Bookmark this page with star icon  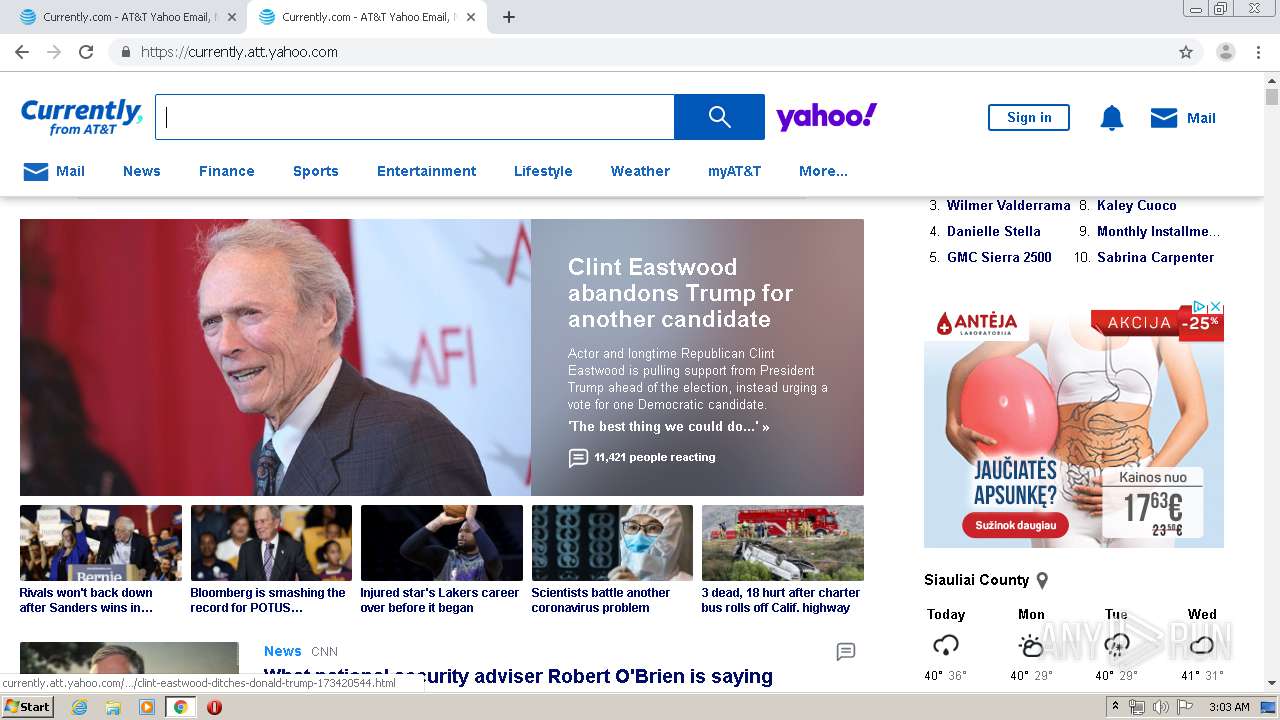tap(1186, 52)
